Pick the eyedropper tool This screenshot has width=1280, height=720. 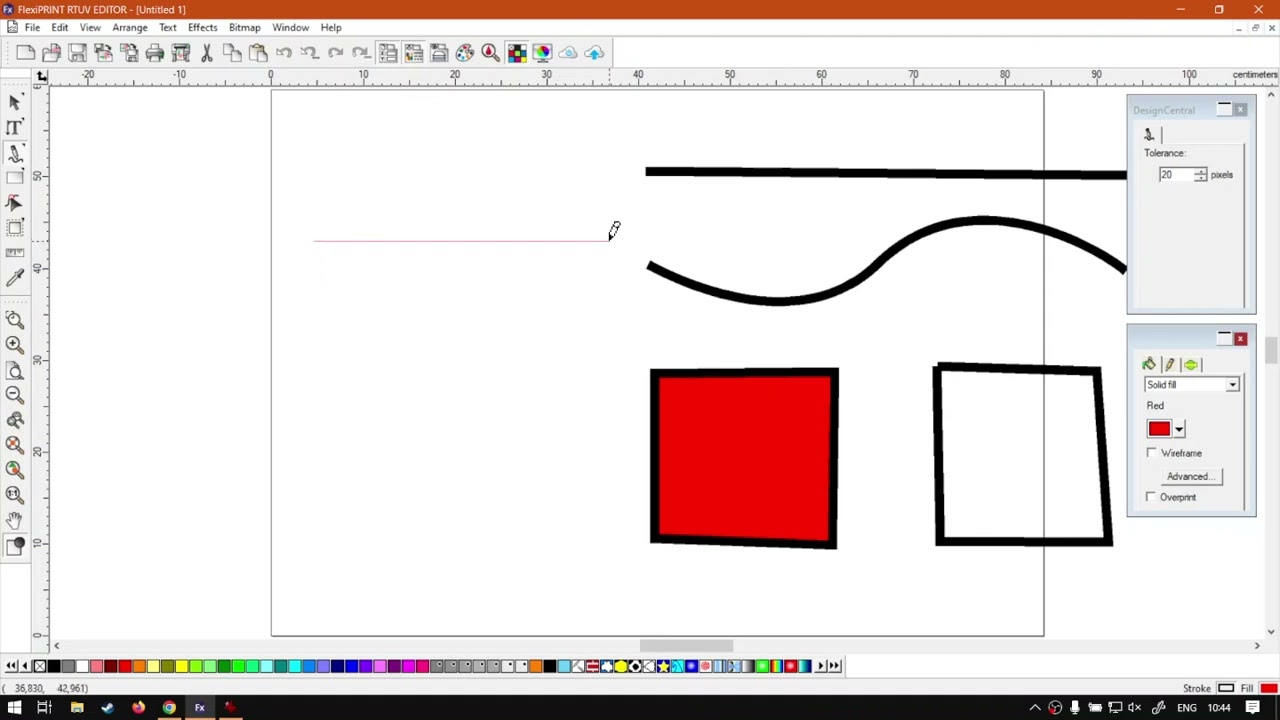click(15, 278)
